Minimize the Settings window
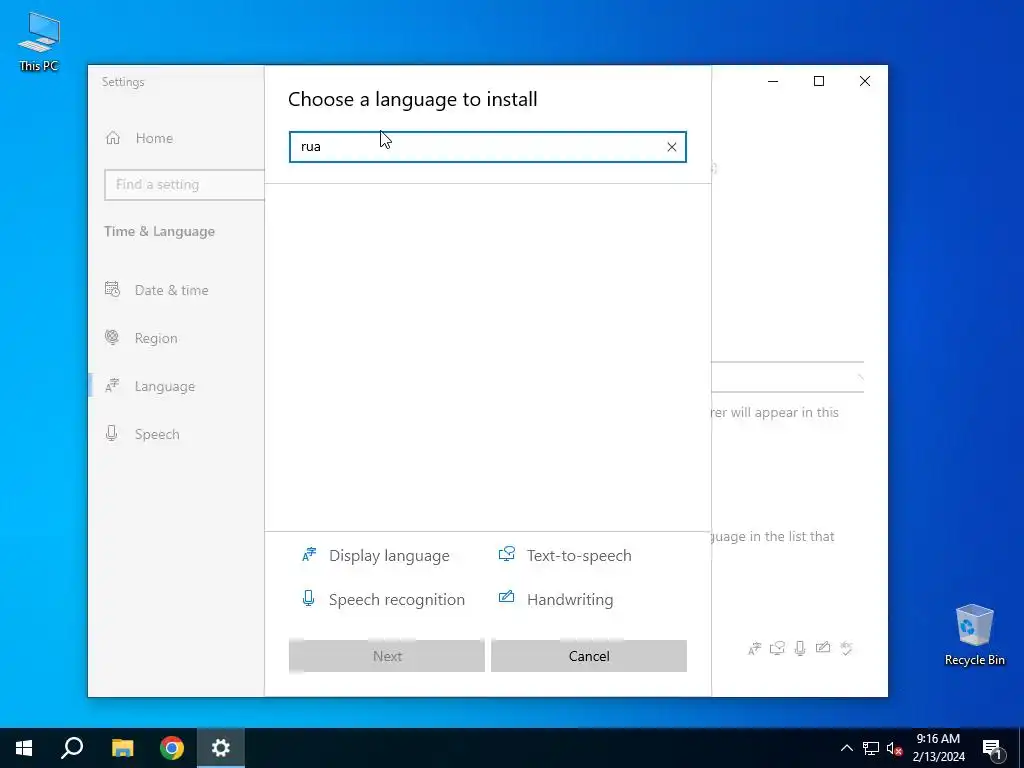Viewport: 1024px width, 768px height. click(773, 81)
